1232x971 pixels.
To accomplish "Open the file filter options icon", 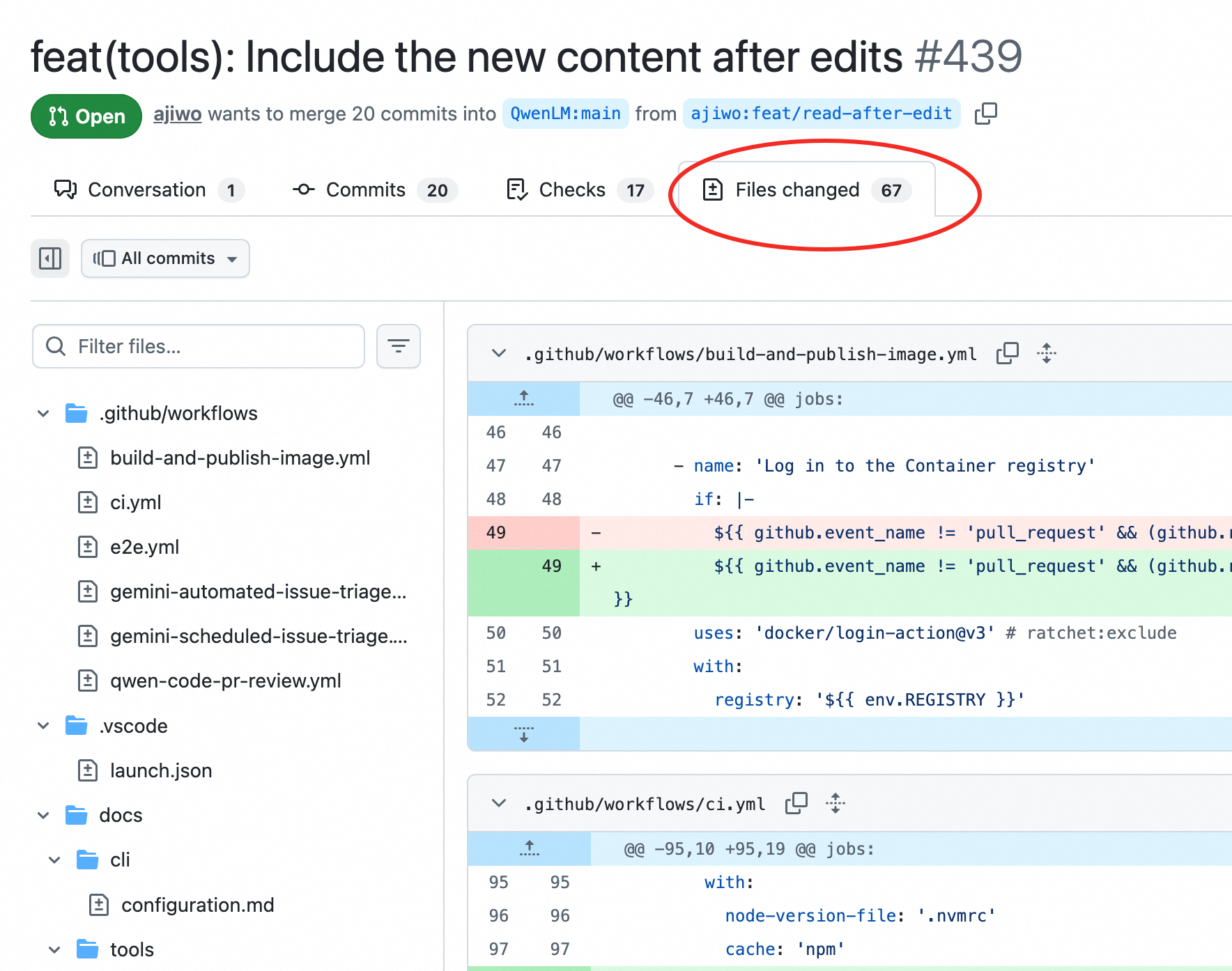I will tap(398, 346).
